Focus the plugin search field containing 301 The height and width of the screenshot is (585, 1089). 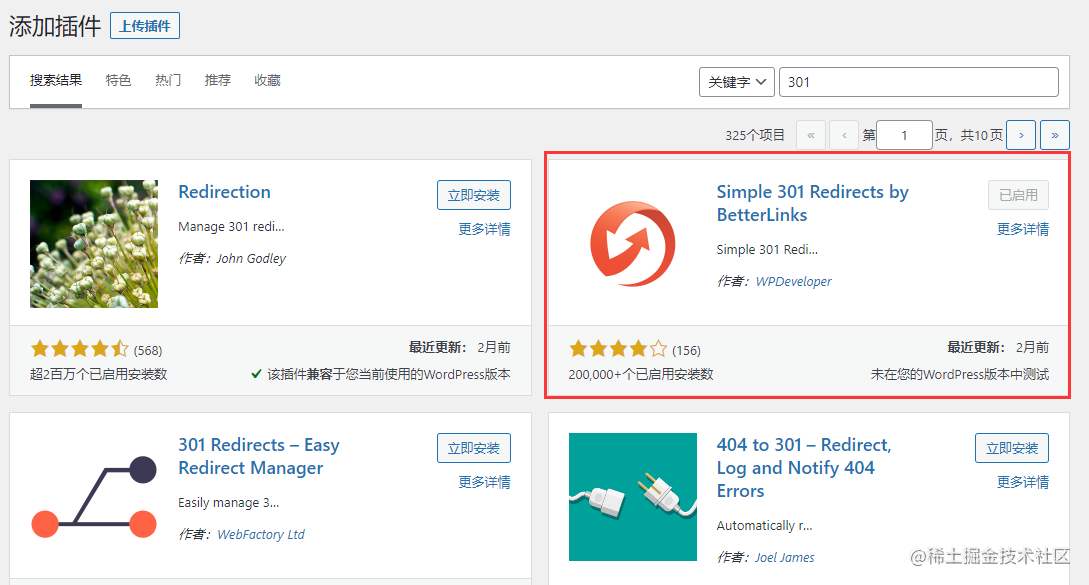coord(919,82)
